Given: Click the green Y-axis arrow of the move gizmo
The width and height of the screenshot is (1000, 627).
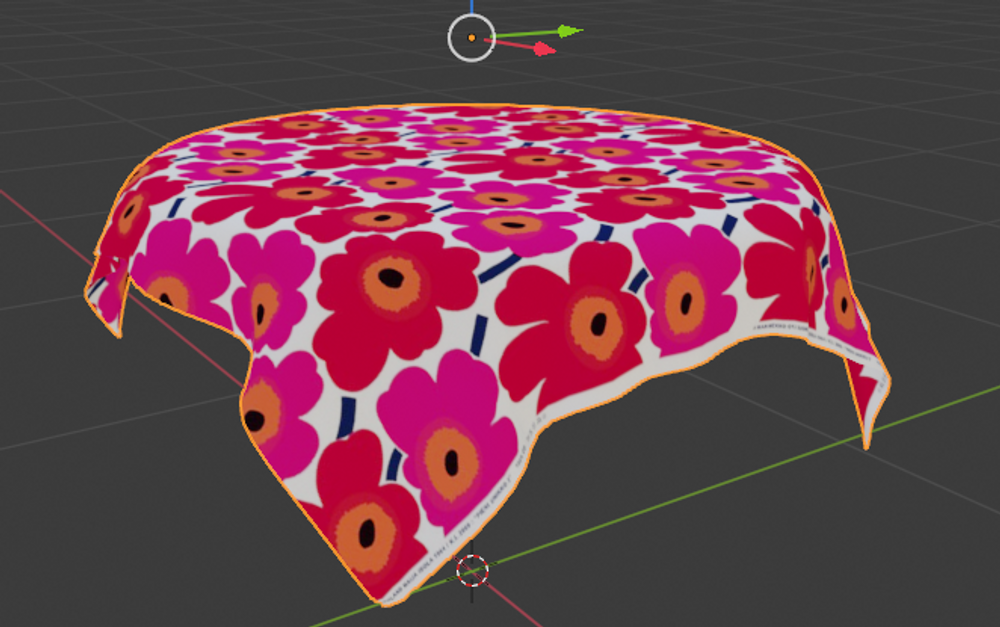Looking at the screenshot, I should (567, 31).
